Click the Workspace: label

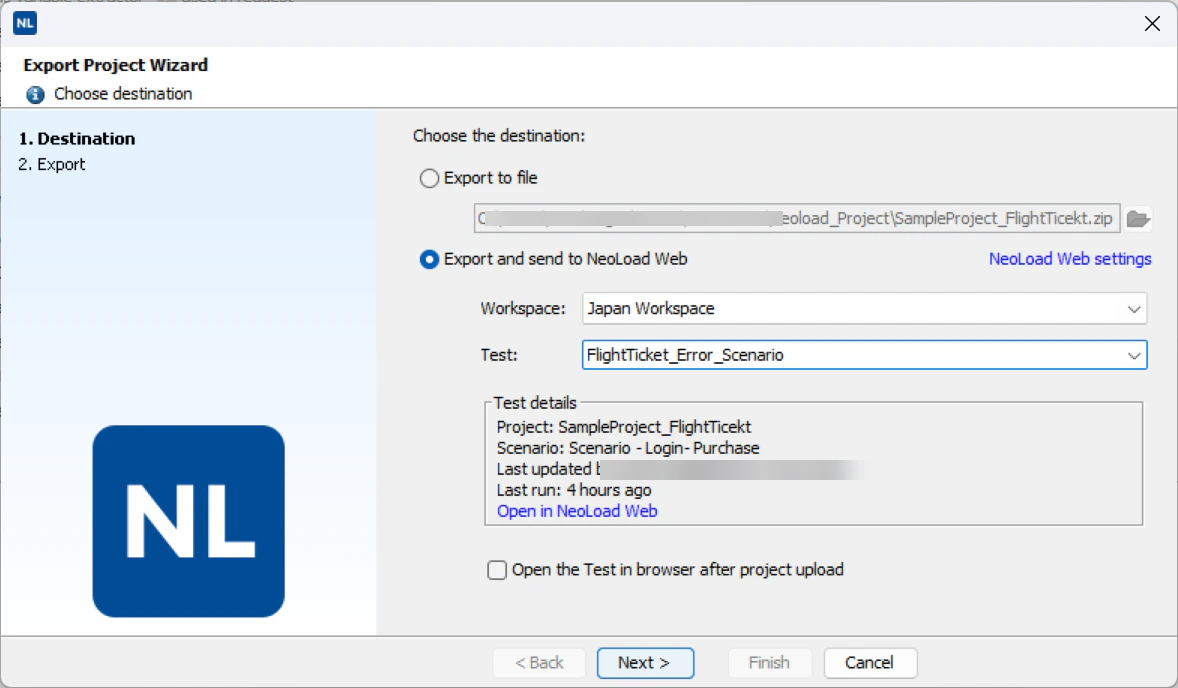coord(523,309)
